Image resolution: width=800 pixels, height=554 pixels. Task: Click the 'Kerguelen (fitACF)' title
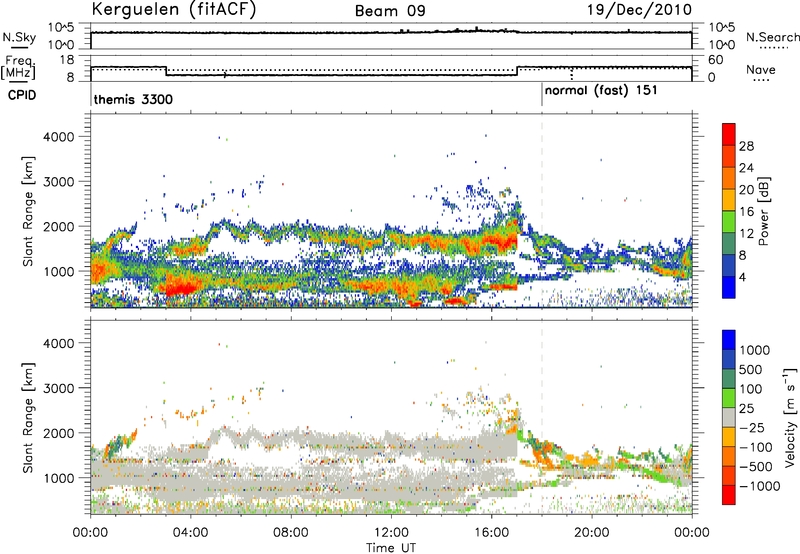[173, 10]
